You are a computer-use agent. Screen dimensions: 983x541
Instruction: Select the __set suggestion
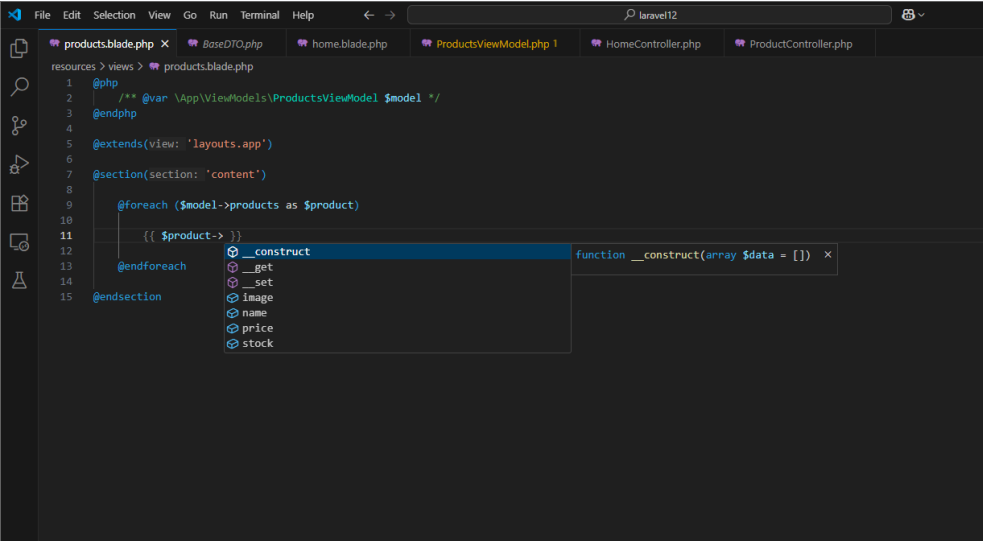click(x=397, y=282)
